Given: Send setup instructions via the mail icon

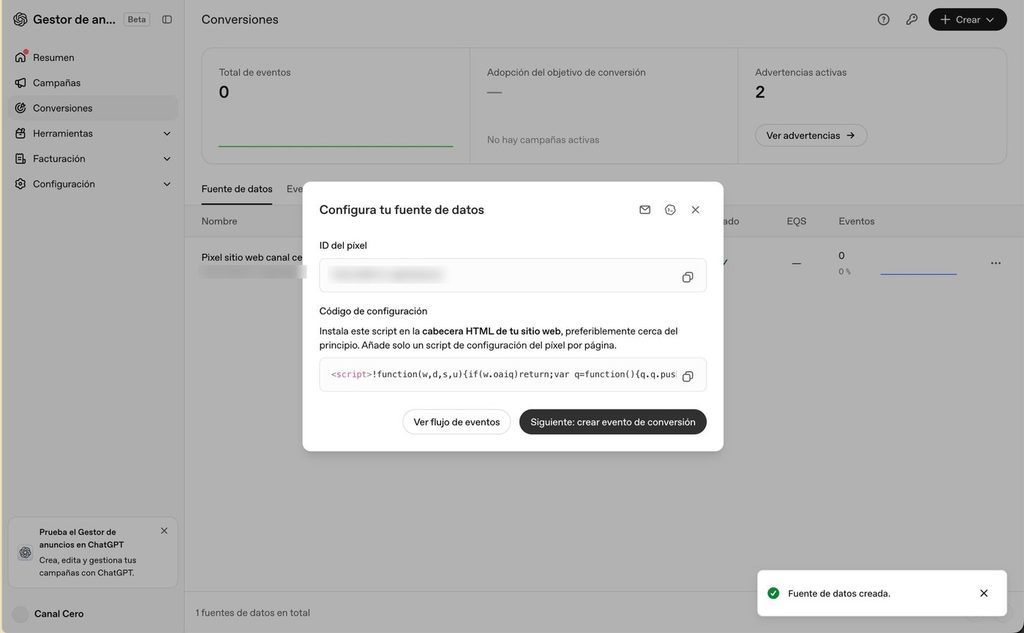Looking at the screenshot, I should [645, 210].
